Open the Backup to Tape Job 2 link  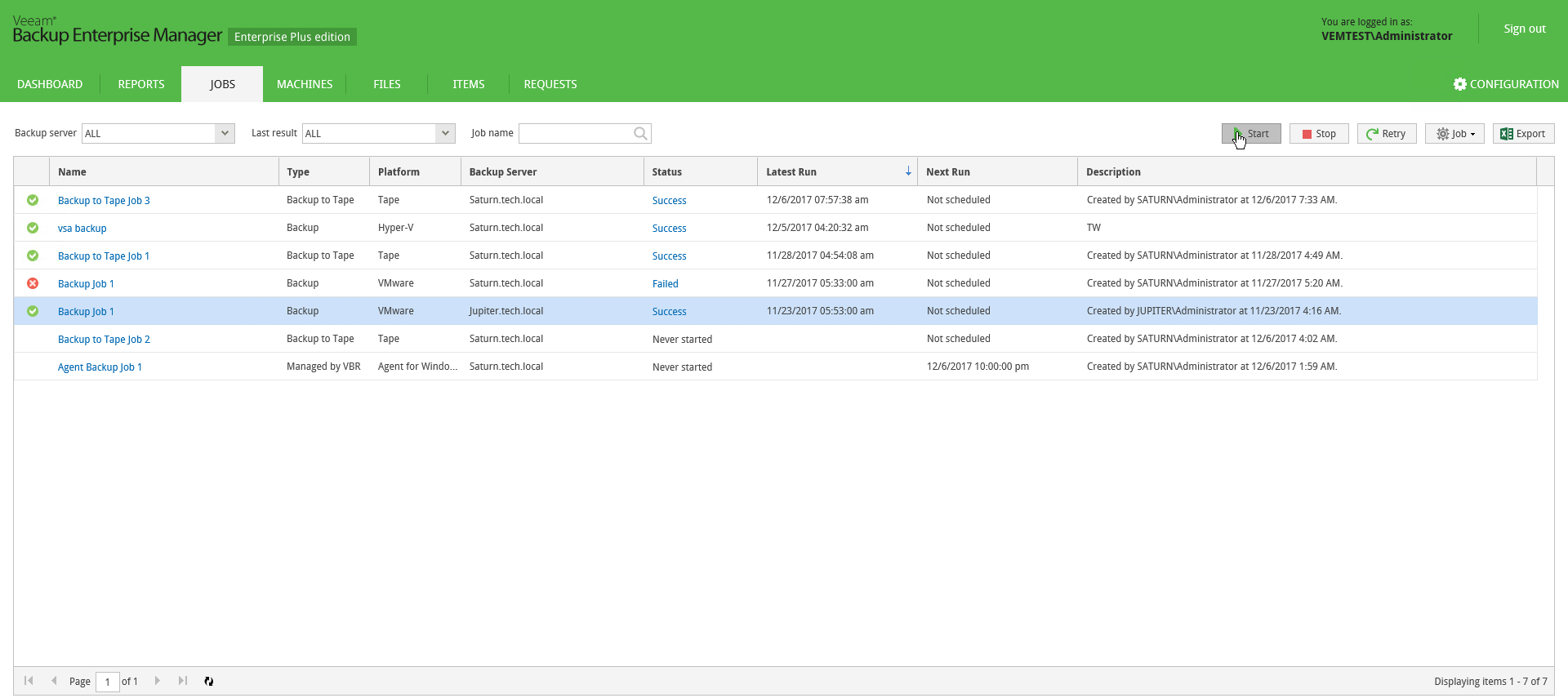[x=104, y=340]
